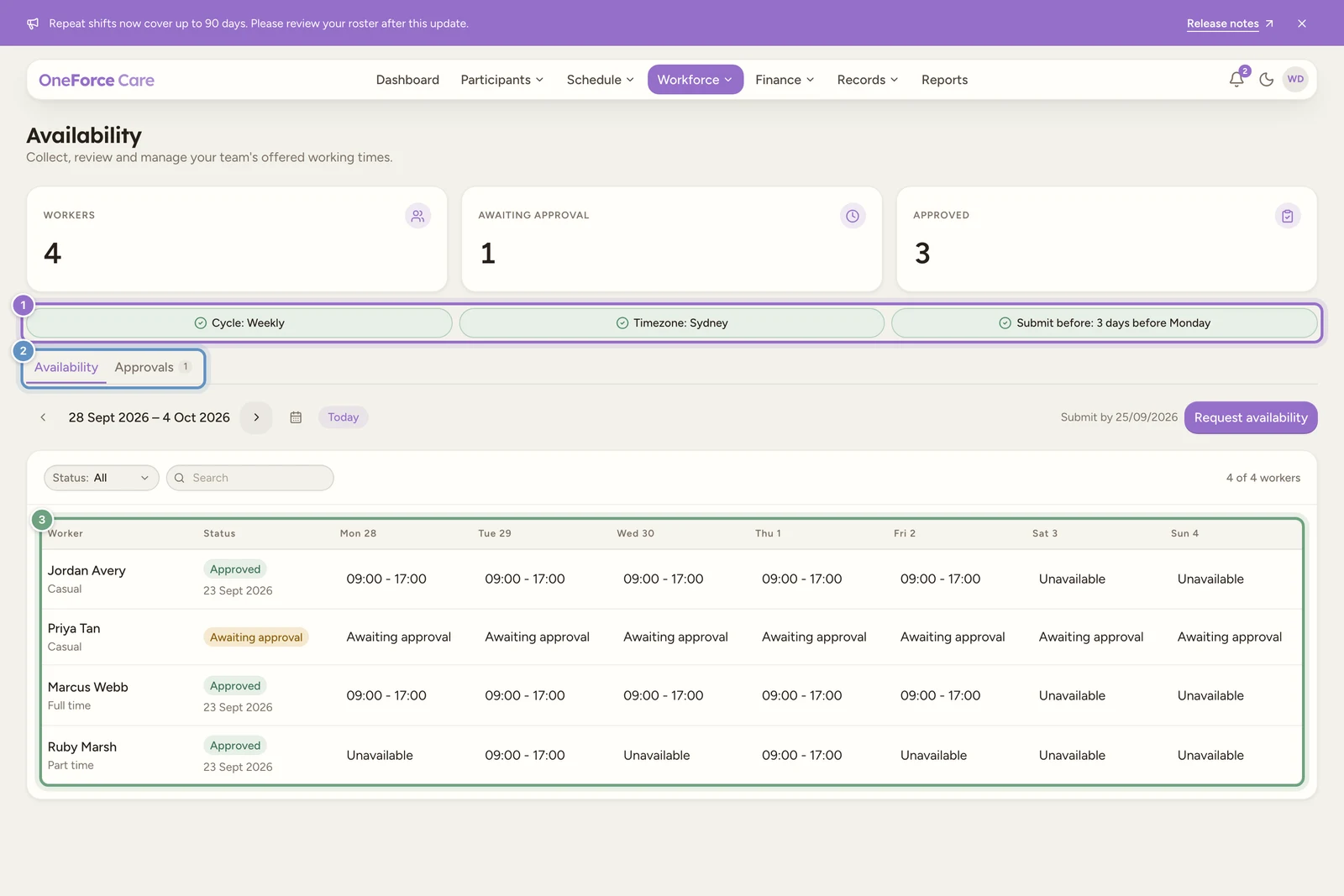
Task: Click the Awaiting Approval clock icon
Action: (853, 216)
